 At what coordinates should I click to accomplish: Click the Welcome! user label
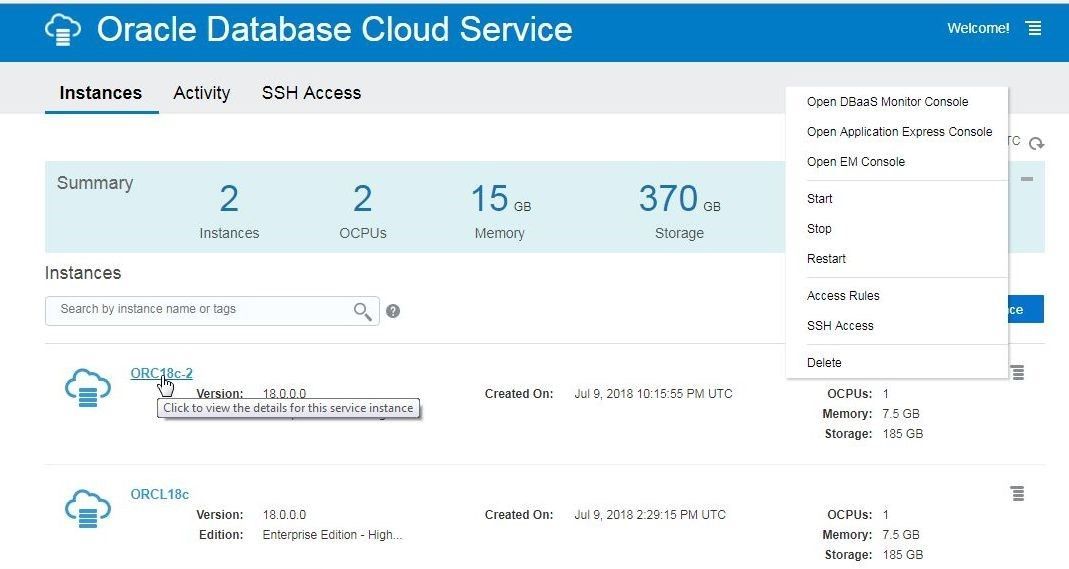coord(978,28)
